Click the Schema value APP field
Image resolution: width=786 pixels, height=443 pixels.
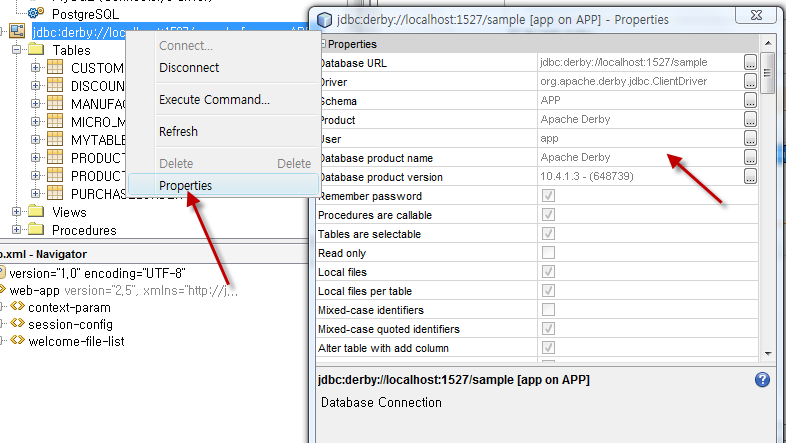(640, 100)
